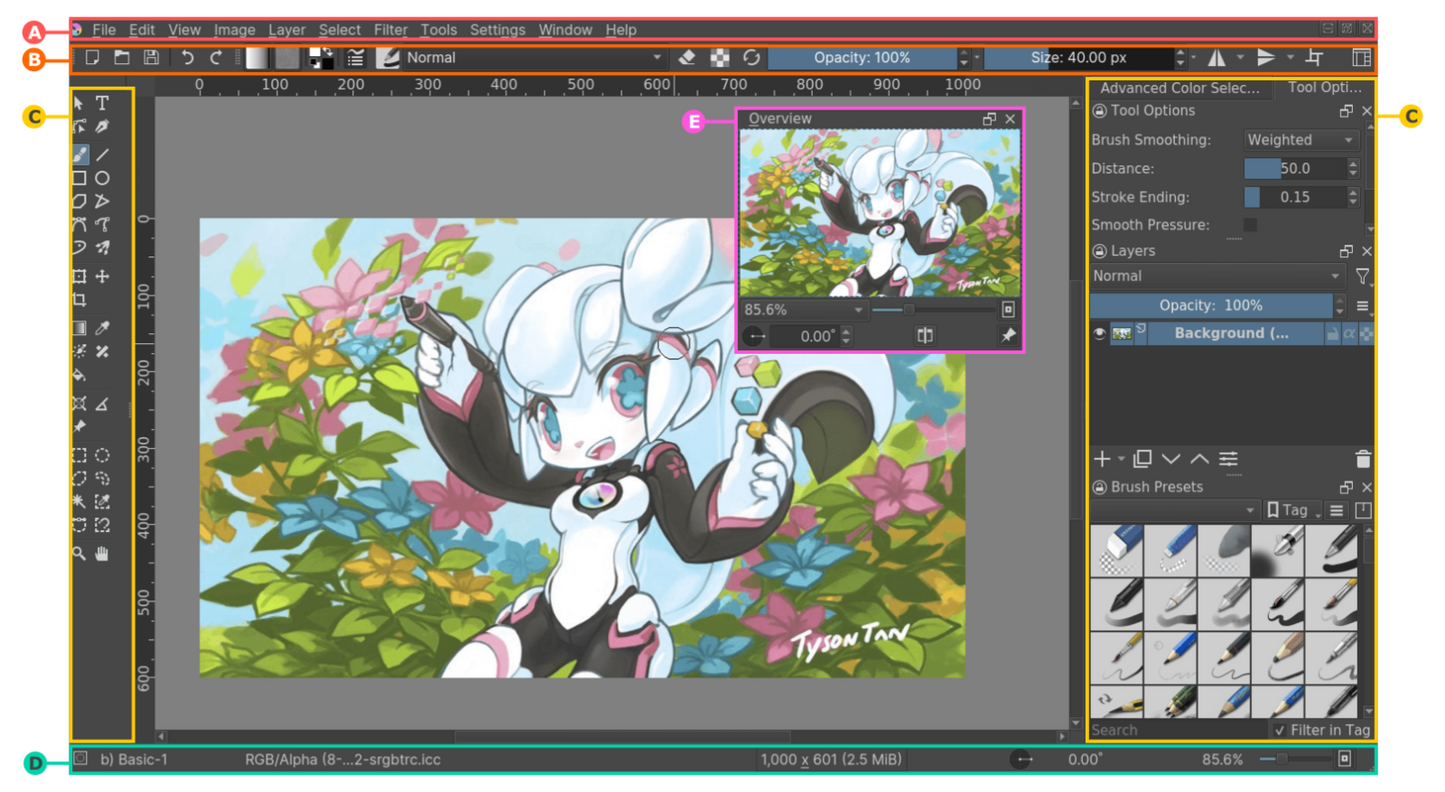Switch to the Advanced Color Selector tab
Image resolution: width=1445 pixels, height=792 pixels.
(1180, 88)
